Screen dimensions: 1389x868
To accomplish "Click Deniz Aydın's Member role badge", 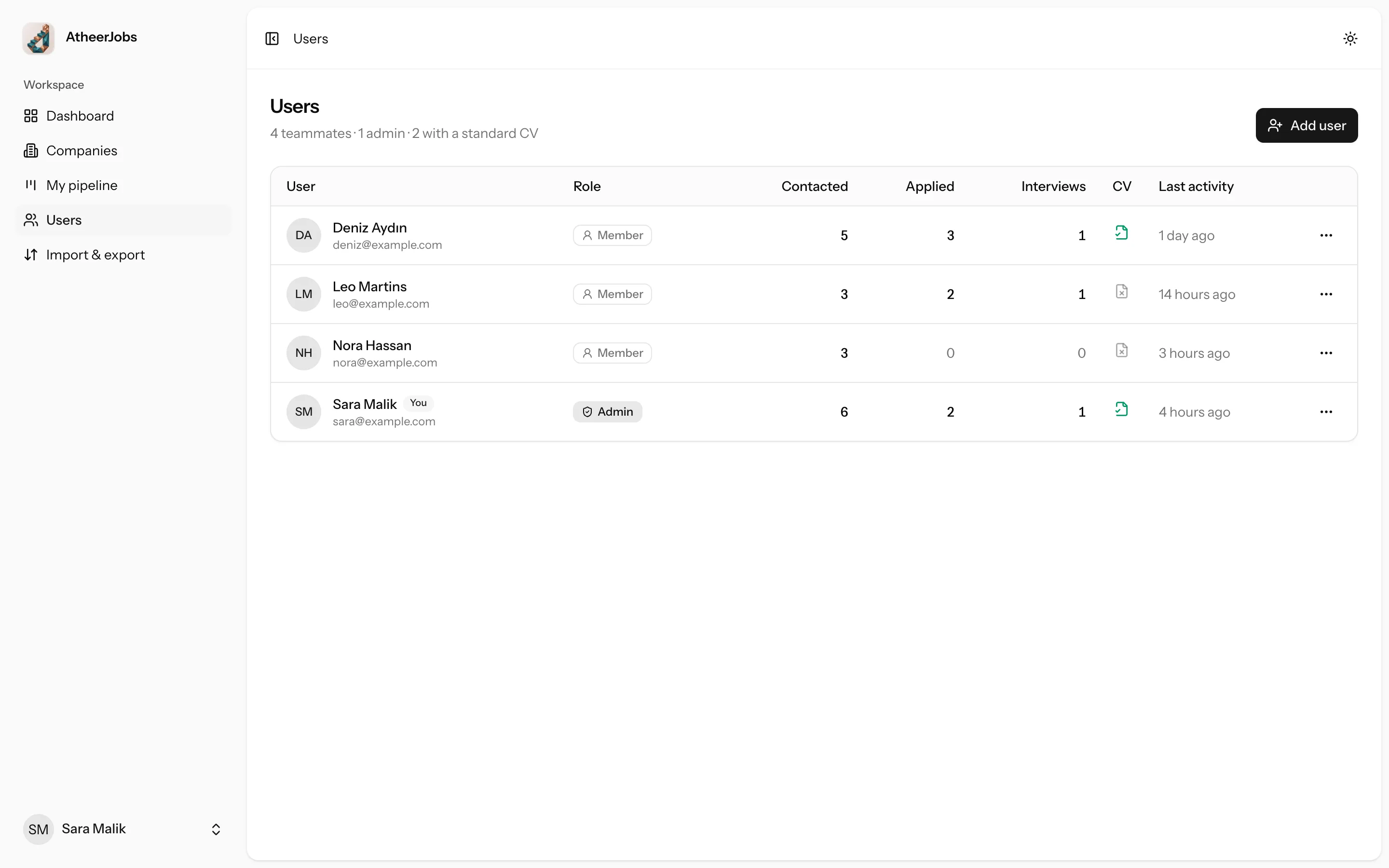I will [x=613, y=235].
